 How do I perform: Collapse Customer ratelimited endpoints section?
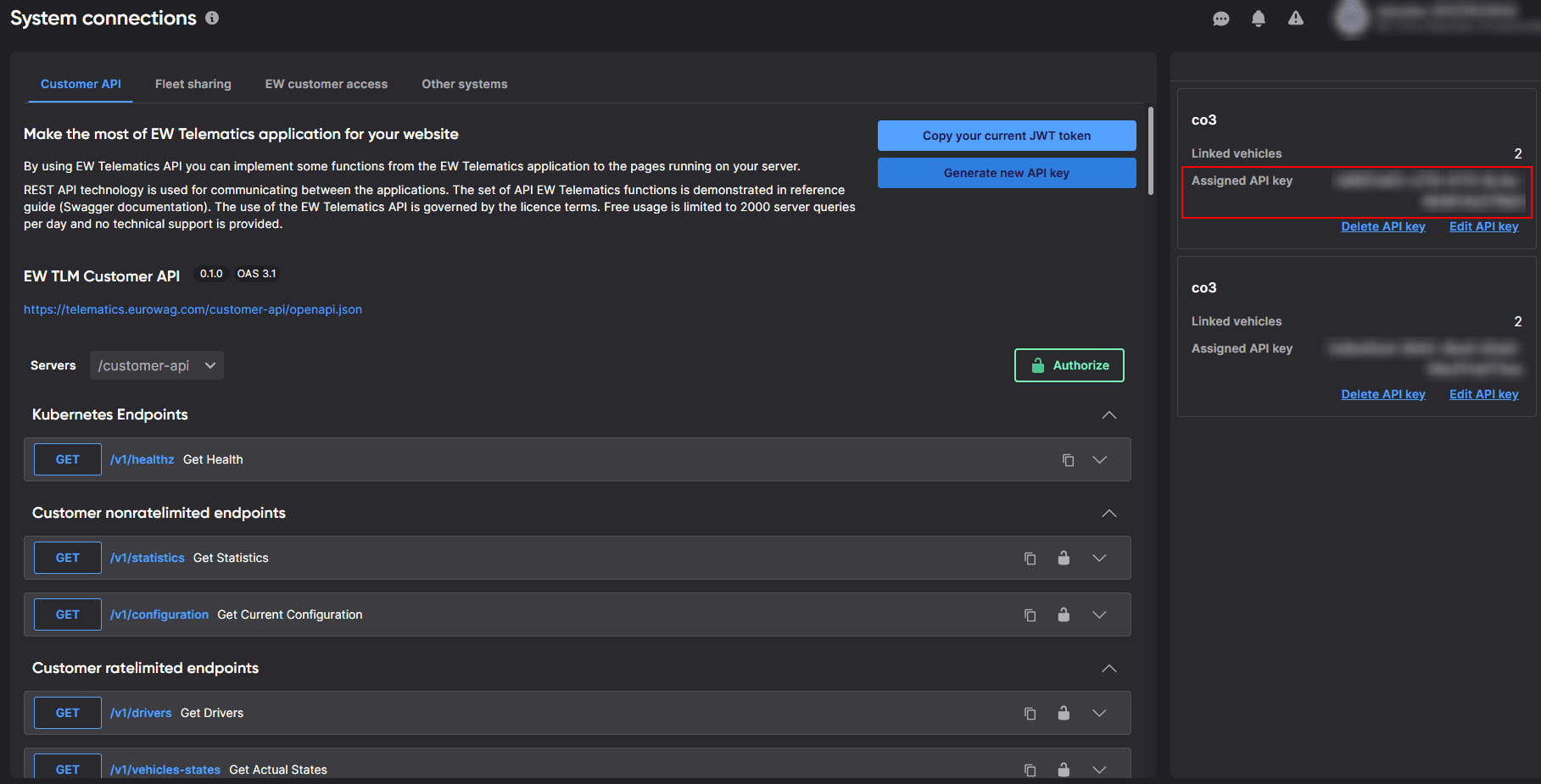(1109, 668)
